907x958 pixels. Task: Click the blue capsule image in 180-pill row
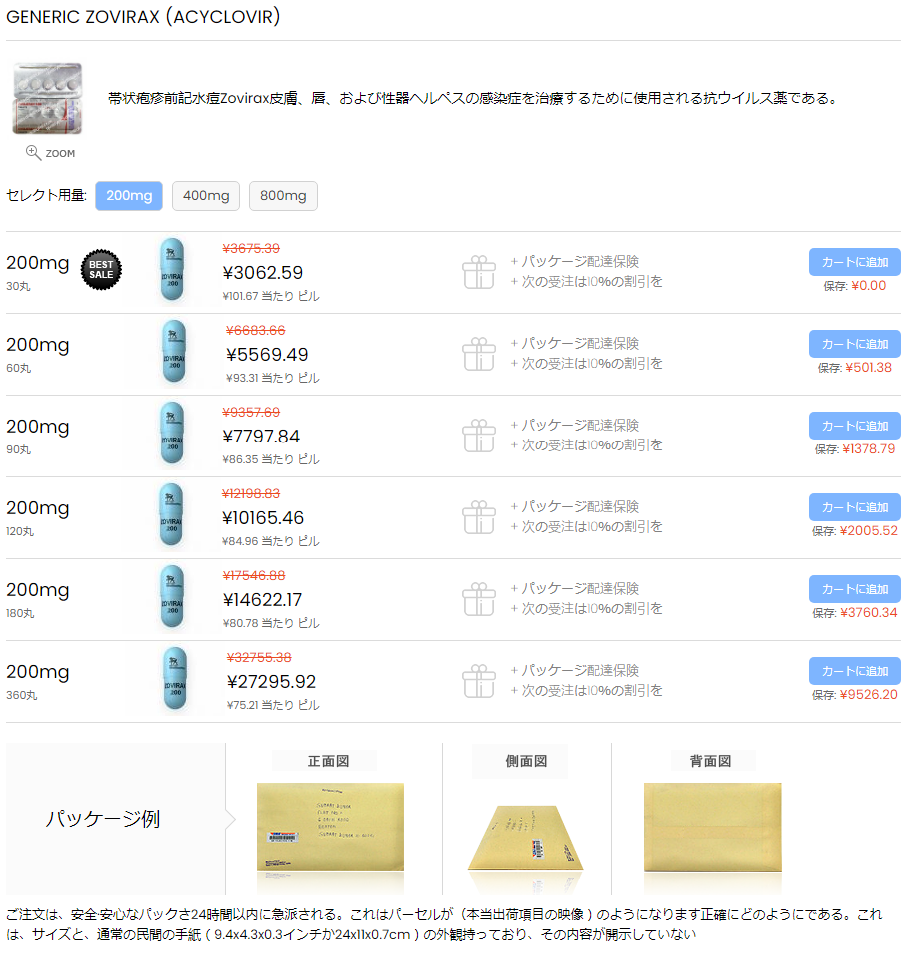pyautogui.click(x=173, y=597)
